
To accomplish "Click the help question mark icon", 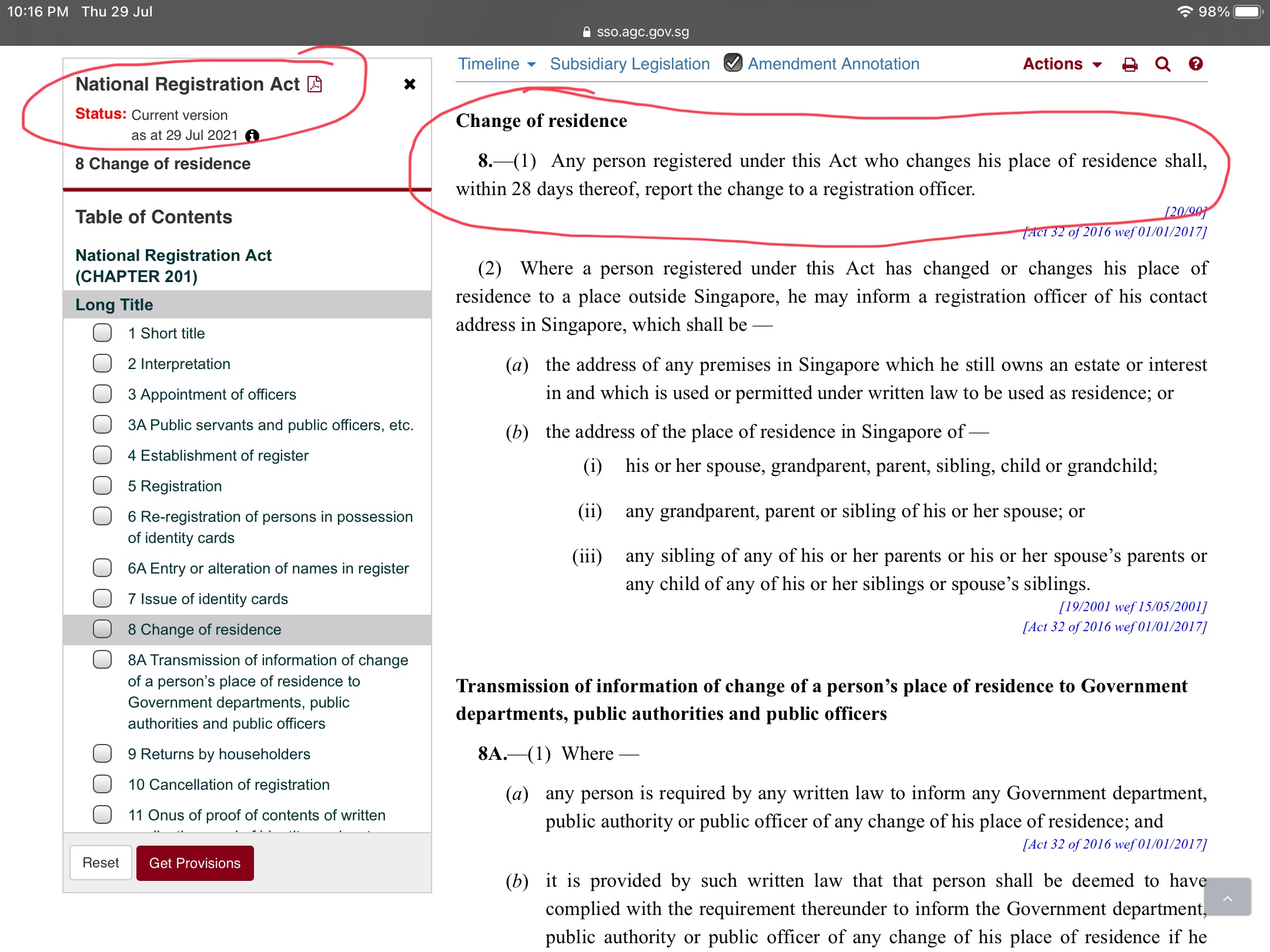I will [x=1195, y=63].
